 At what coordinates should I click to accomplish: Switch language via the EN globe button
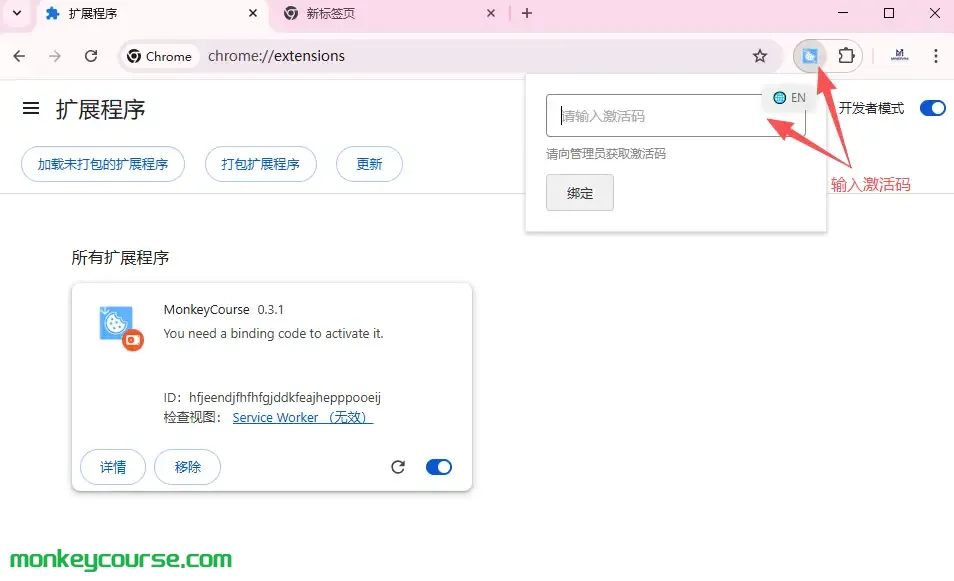[789, 98]
